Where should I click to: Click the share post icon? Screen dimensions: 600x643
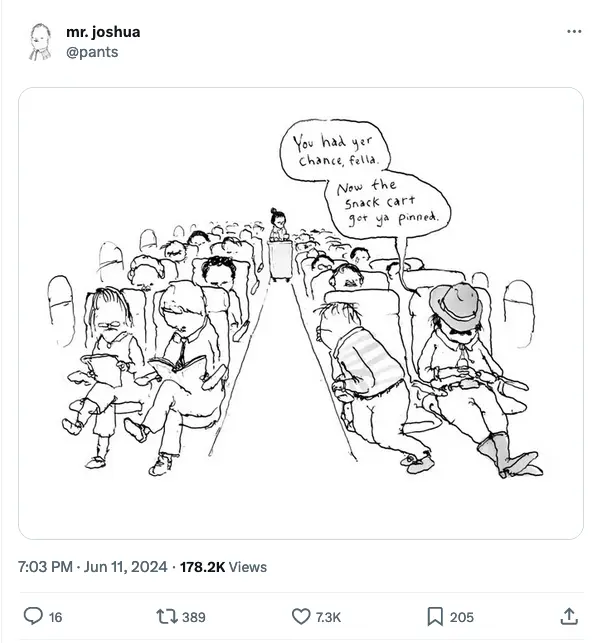click(569, 617)
